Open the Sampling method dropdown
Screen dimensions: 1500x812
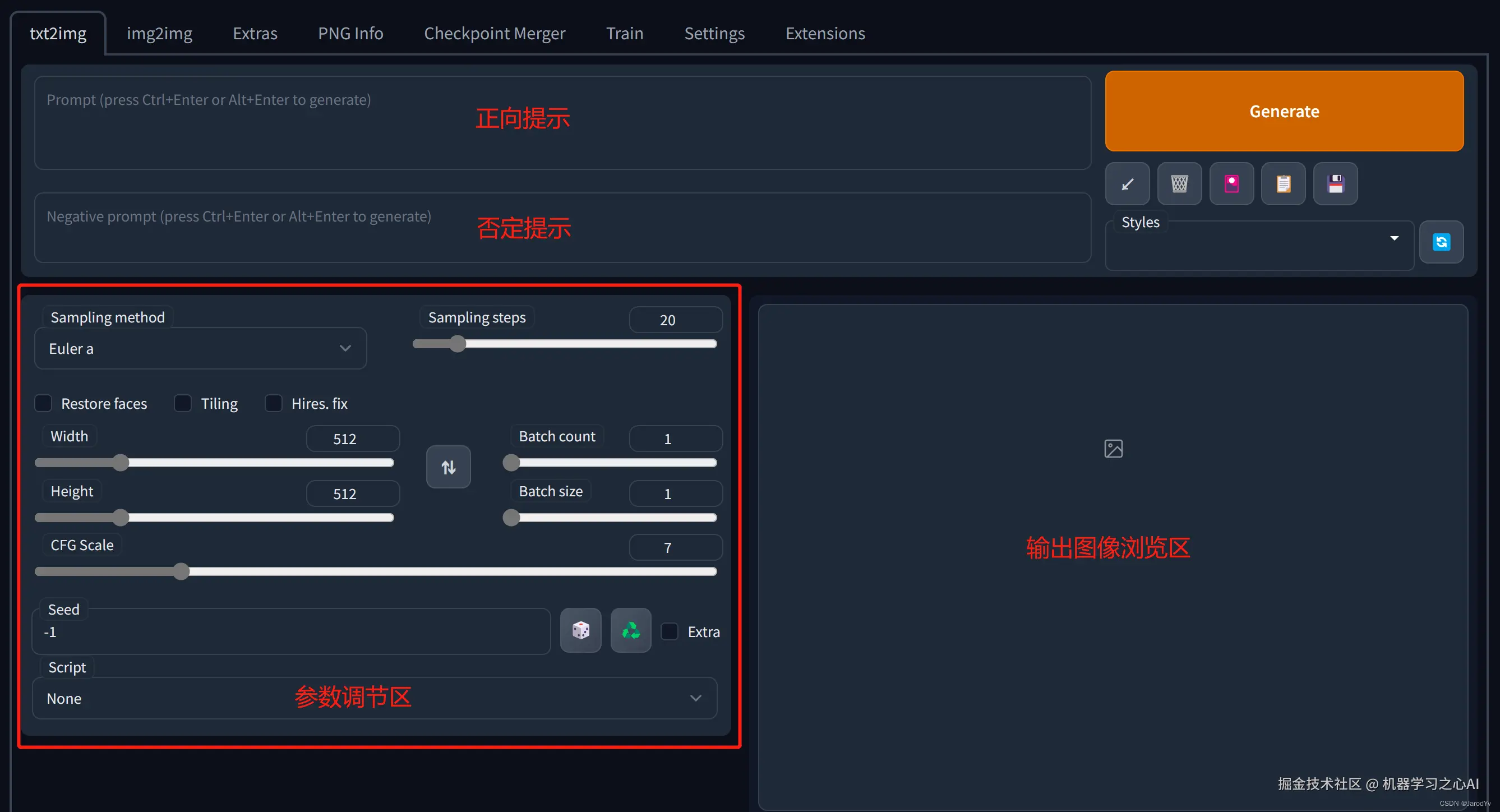pos(200,348)
